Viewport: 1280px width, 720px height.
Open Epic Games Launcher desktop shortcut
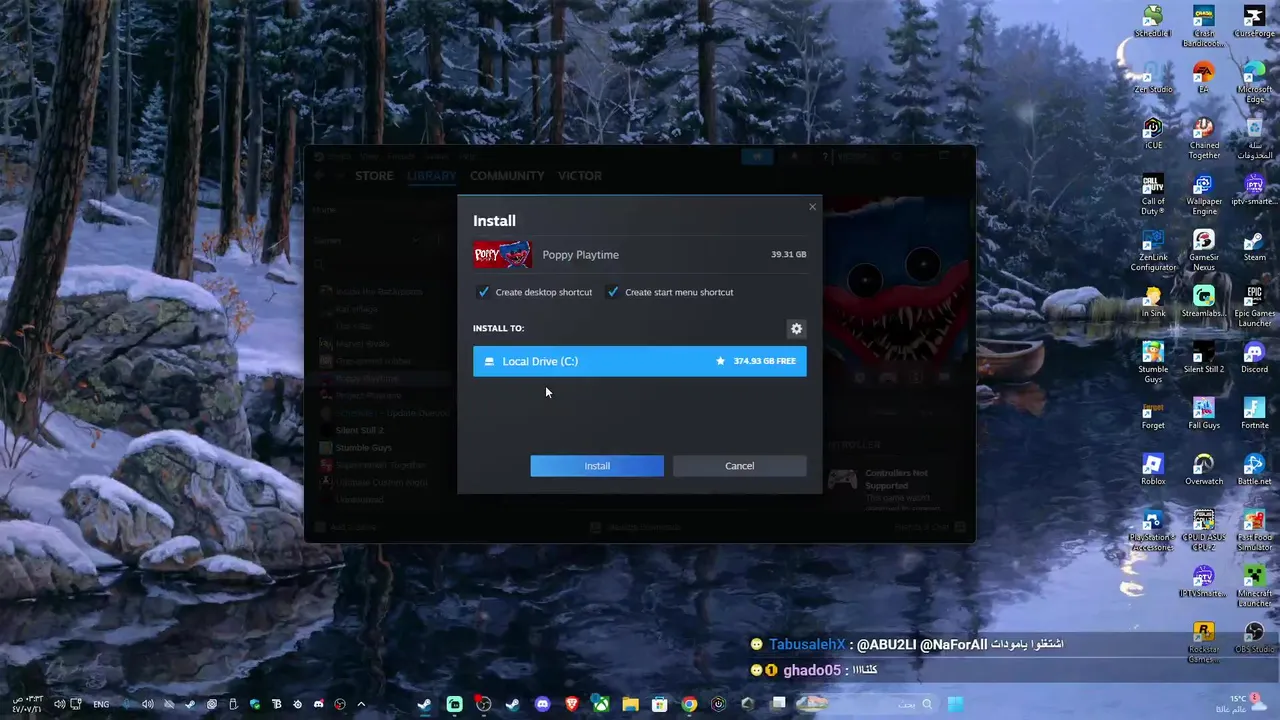1254,306
